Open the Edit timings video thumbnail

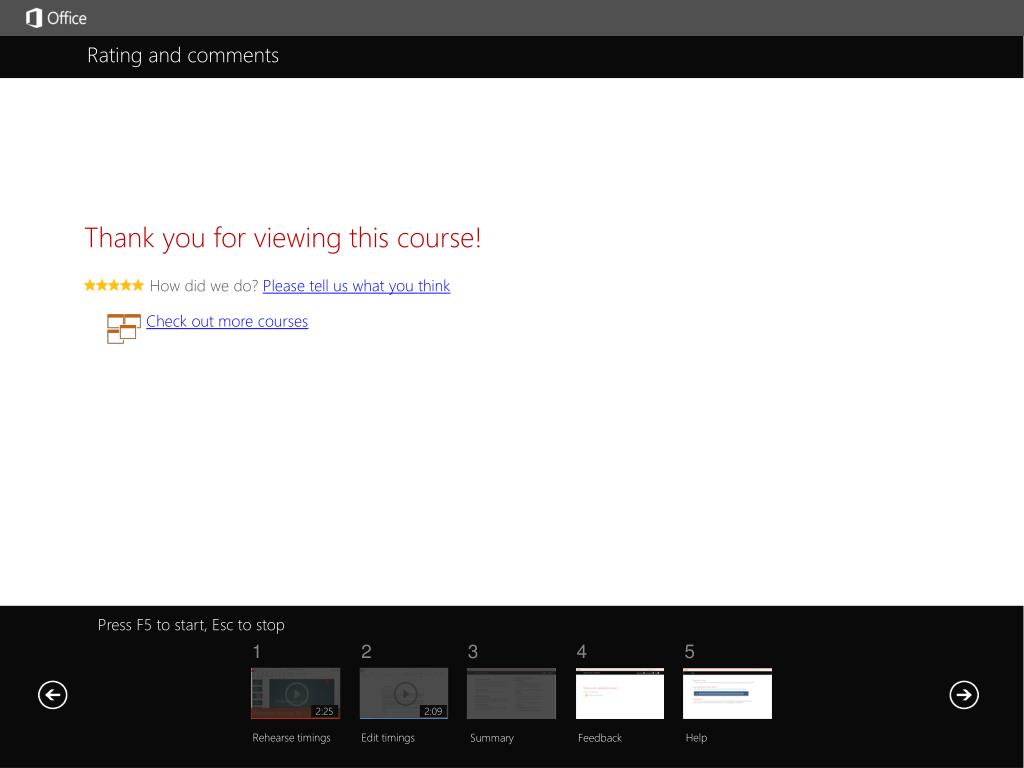pos(404,693)
